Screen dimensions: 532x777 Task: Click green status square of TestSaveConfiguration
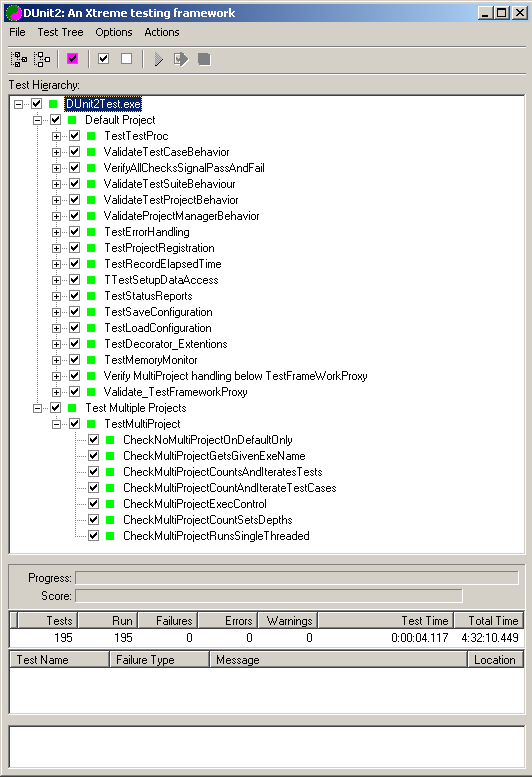point(91,312)
